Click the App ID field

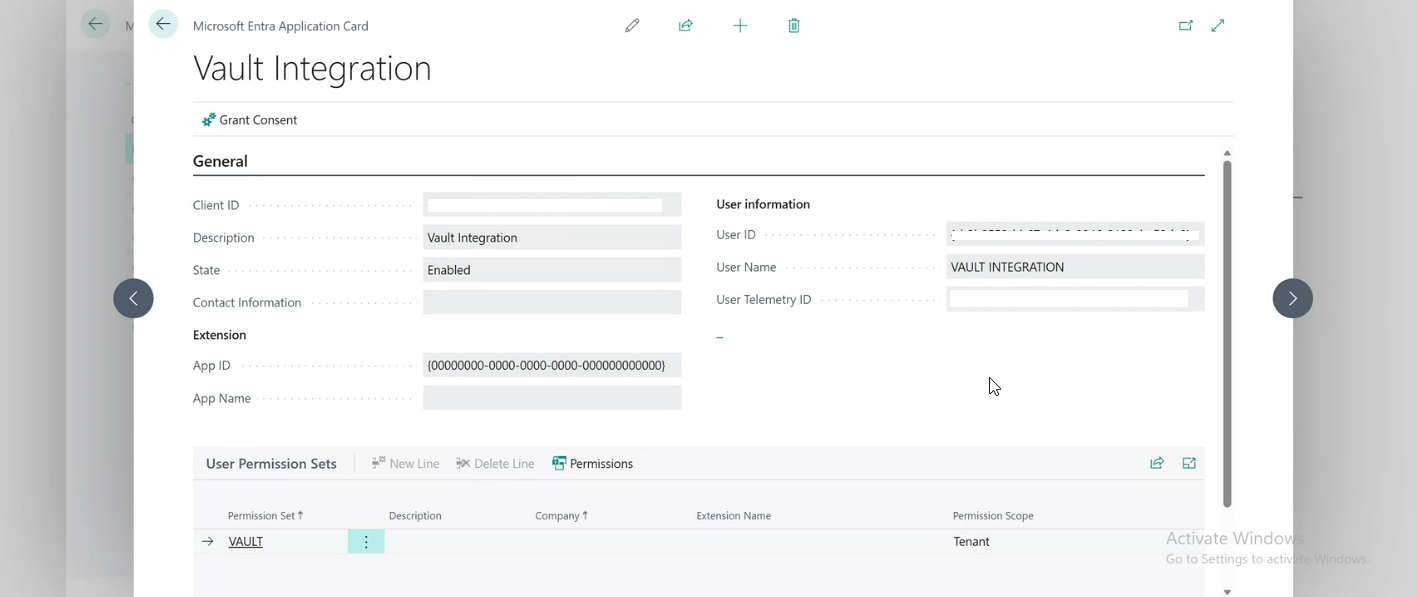(552, 365)
